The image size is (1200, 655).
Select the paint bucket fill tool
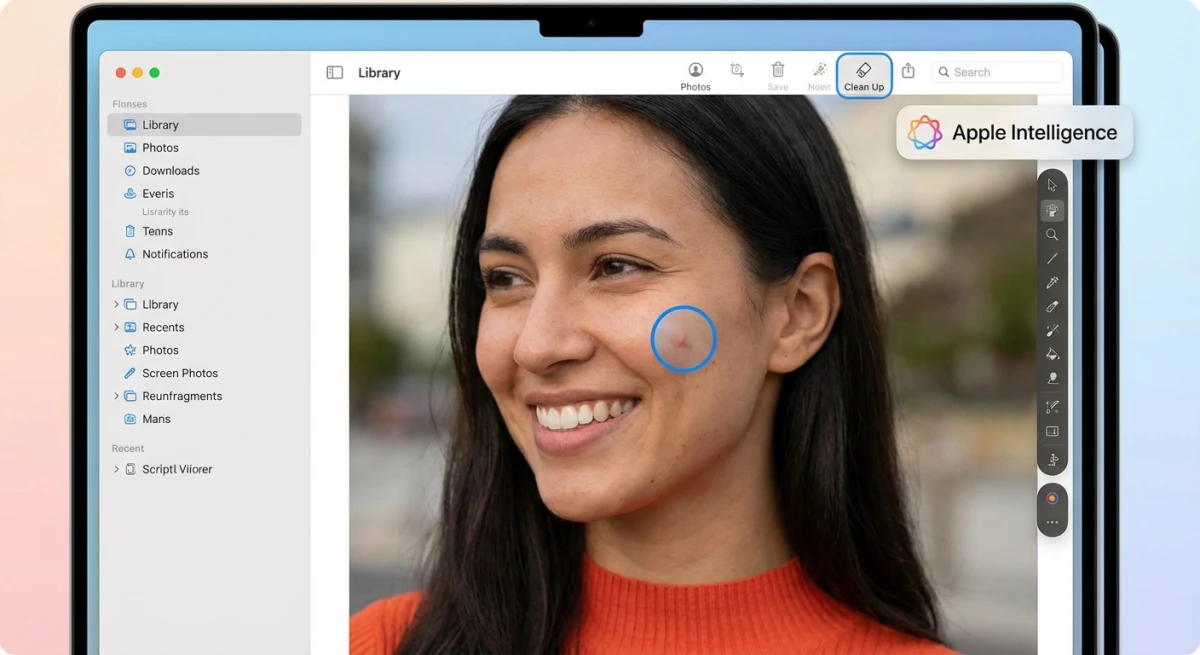pyautogui.click(x=1052, y=354)
